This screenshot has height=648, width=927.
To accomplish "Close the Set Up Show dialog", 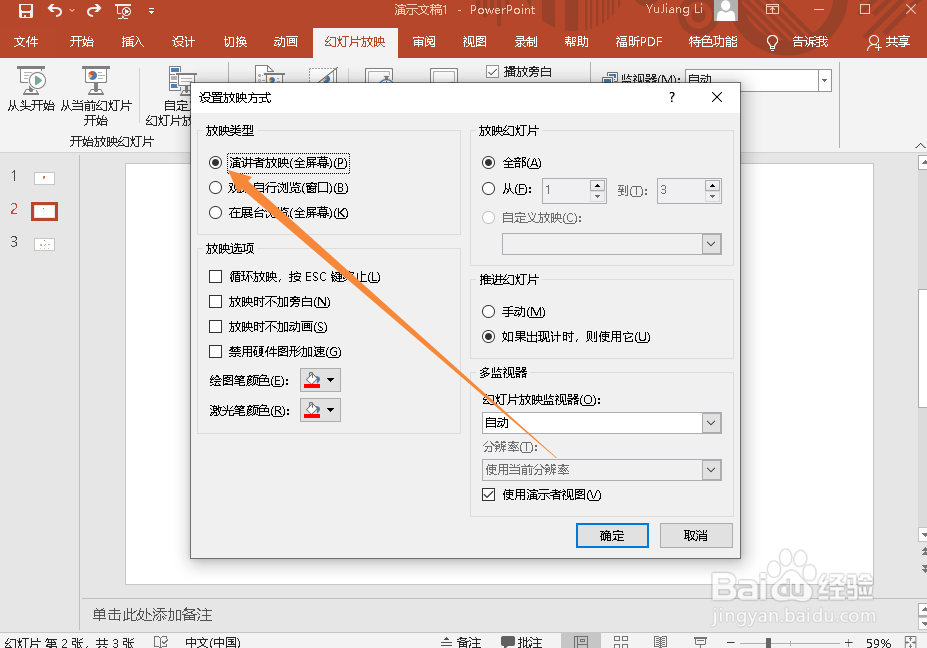I will [717, 98].
